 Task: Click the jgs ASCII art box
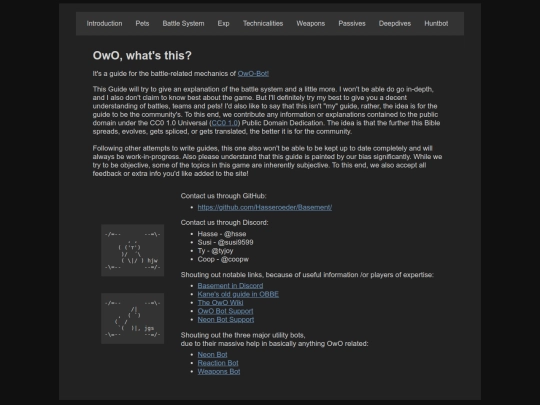[133, 319]
